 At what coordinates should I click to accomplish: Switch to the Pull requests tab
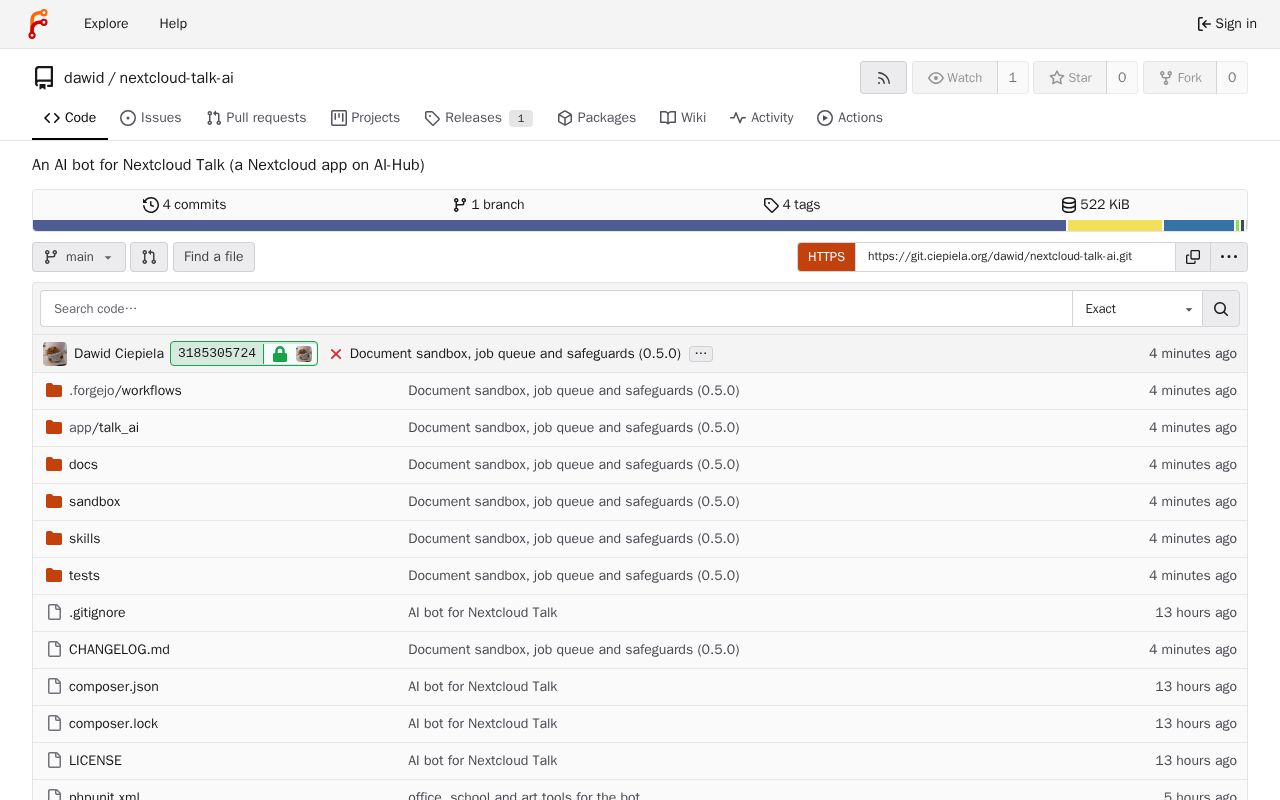coord(256,118)
